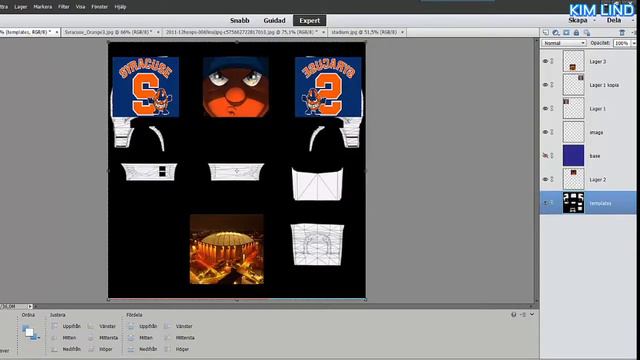Image resolution: width=640 pixels, height=360 pixels.
Task: Show the hidden base layer
Action: pos(545,156)
